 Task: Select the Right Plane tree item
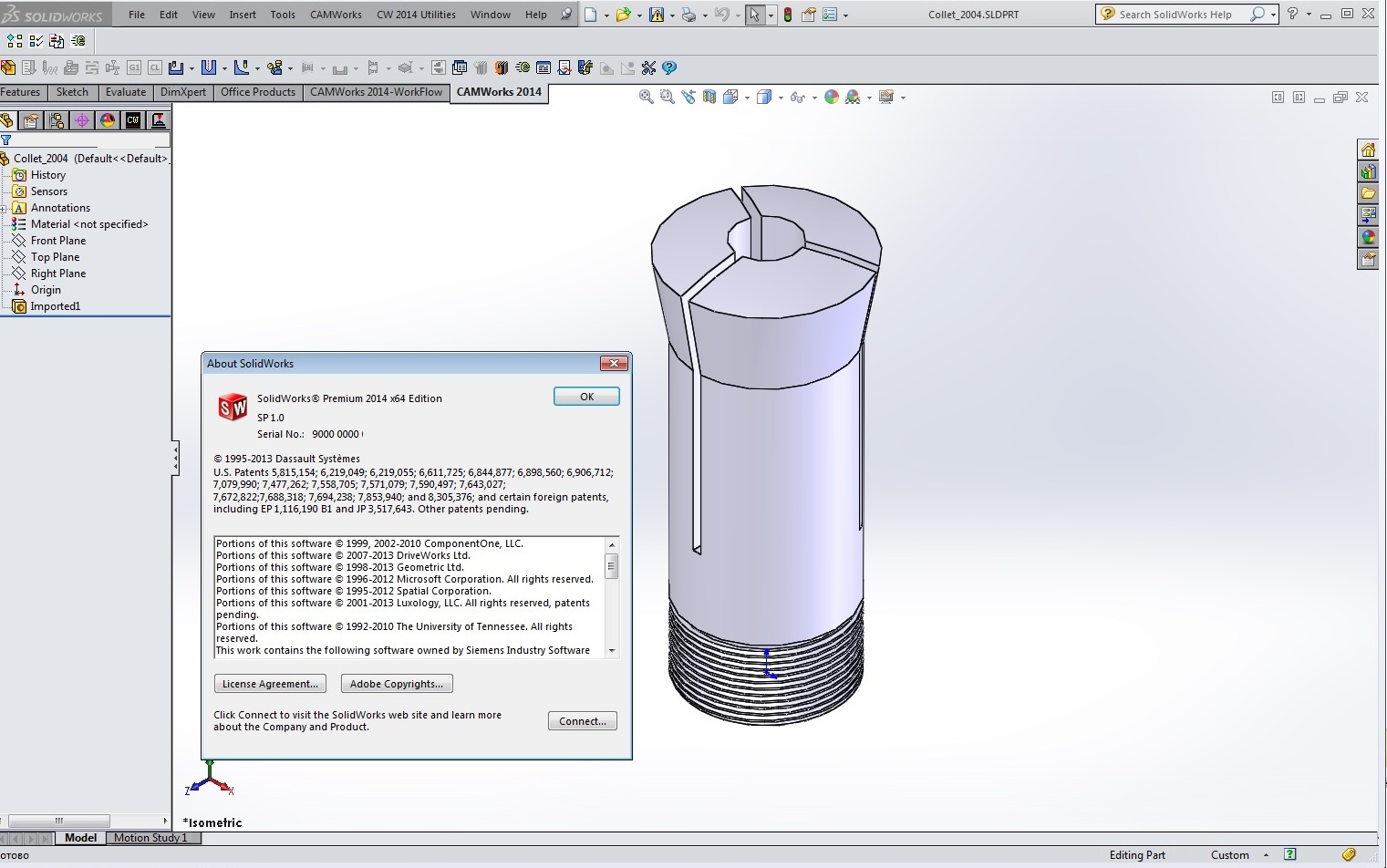[x=58, y=274]
